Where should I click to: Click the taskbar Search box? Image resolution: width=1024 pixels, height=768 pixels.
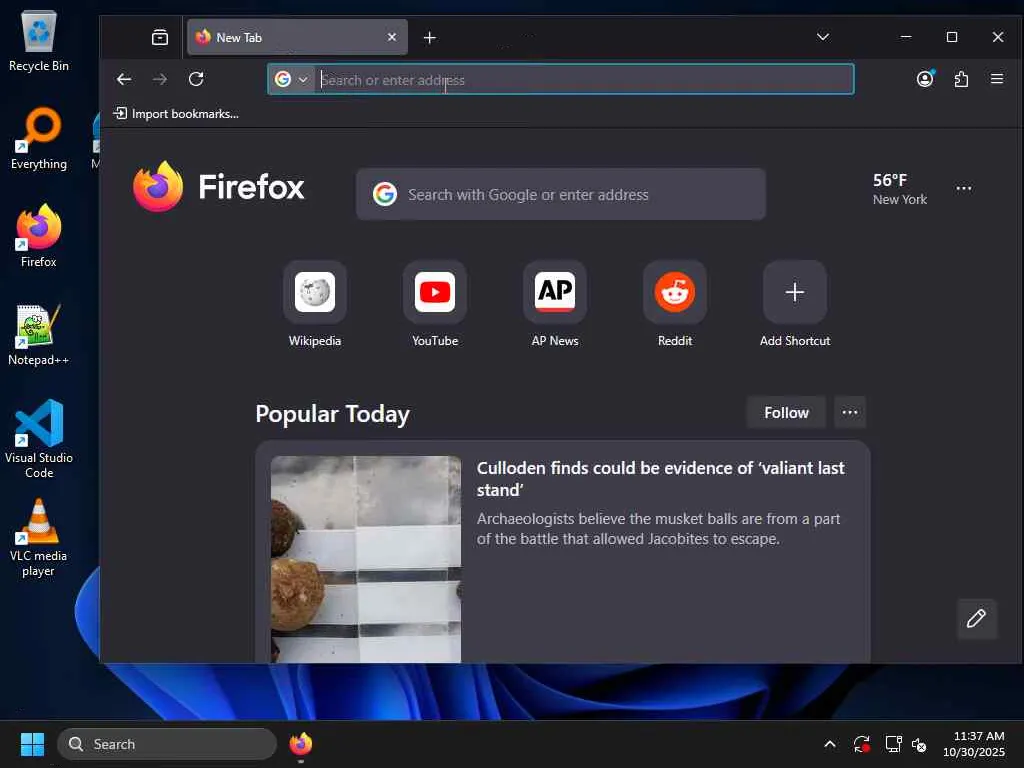[167, 744]
